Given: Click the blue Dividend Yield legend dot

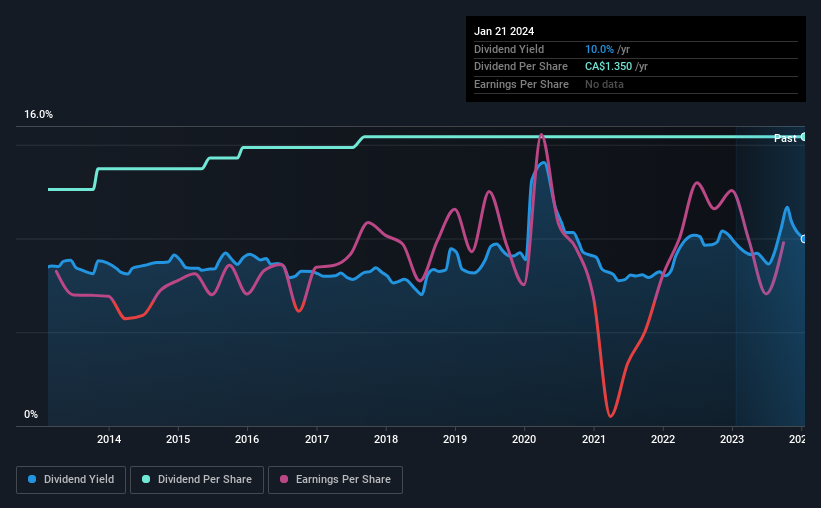Looking at the screenshot, I should tap(32, 479).
